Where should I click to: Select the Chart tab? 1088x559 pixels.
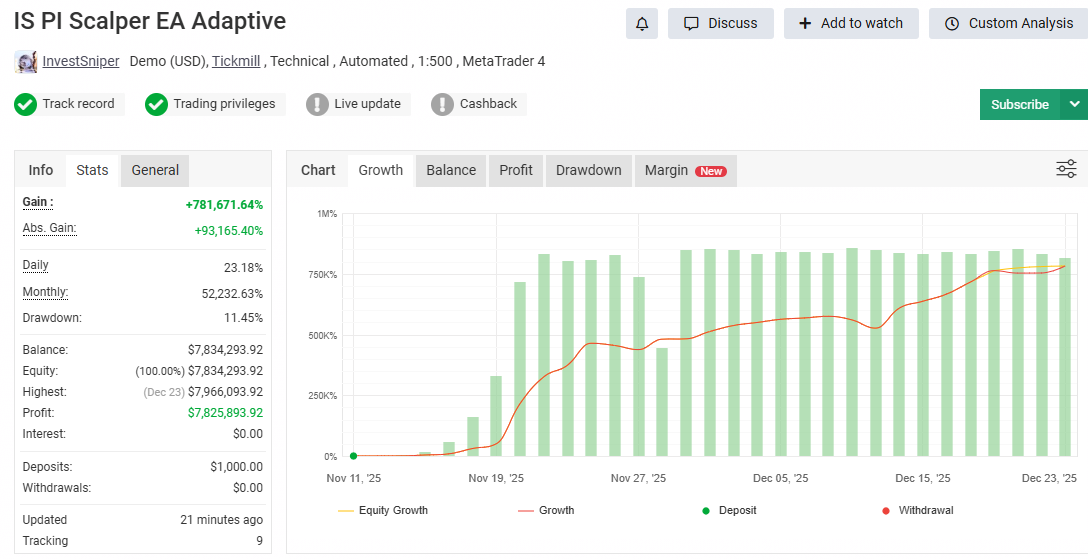pyautogui.click(x=318, y=171)
